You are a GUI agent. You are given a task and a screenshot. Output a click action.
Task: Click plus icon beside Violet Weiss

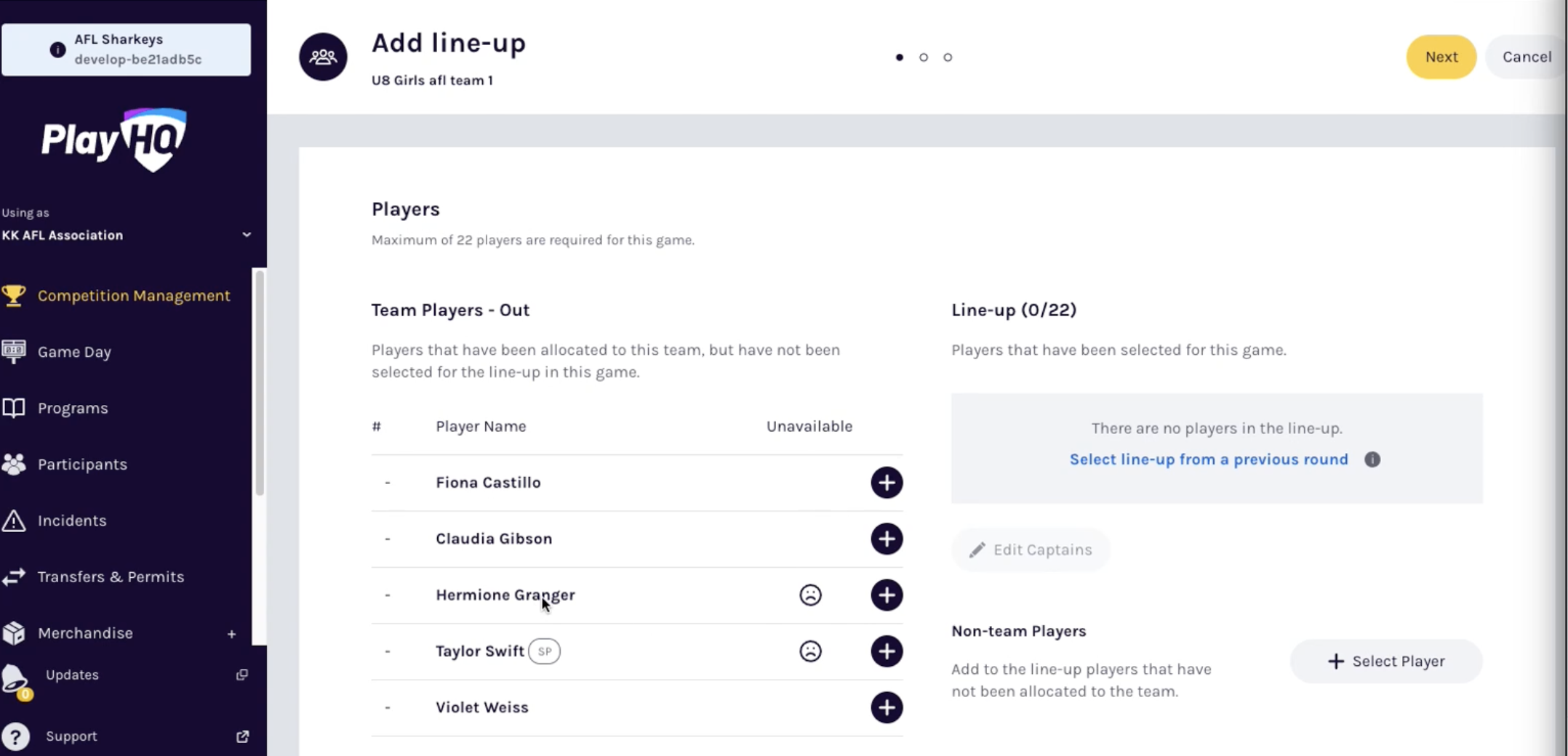click(x=887, y=707)
